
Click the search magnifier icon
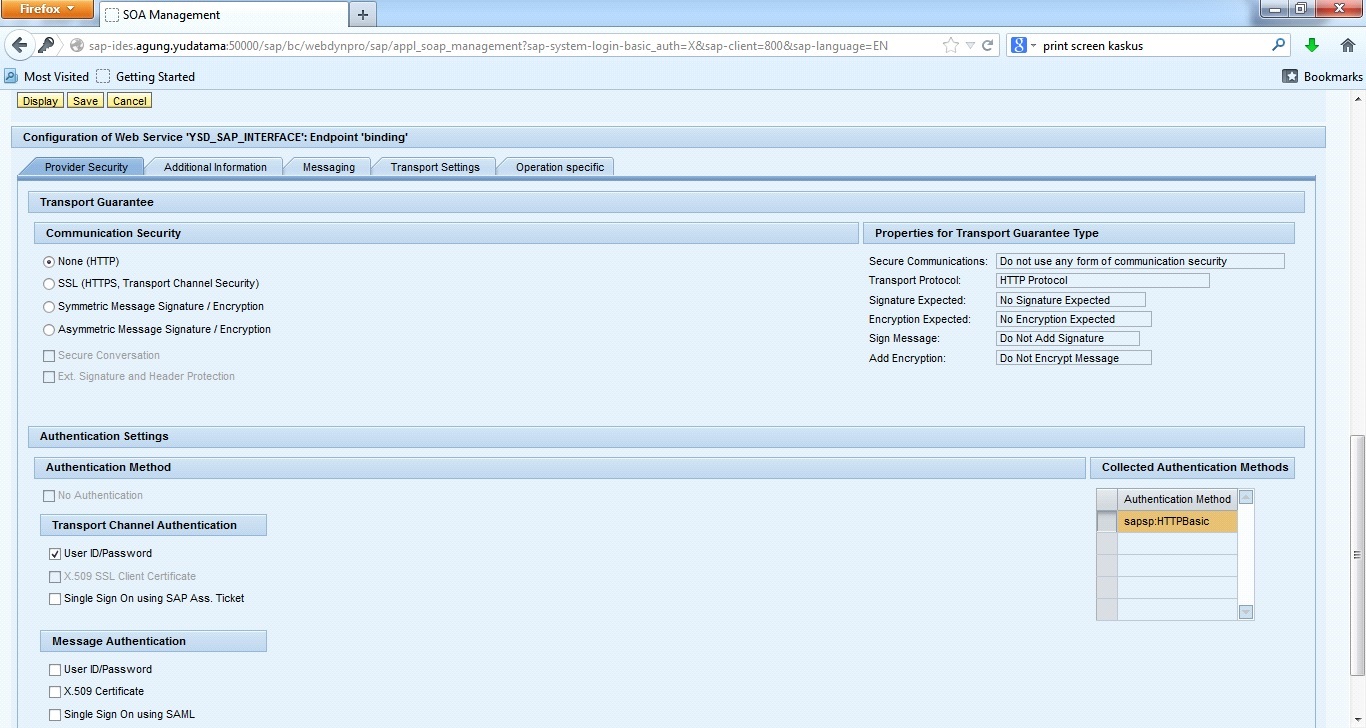(x=1278, y=46)
